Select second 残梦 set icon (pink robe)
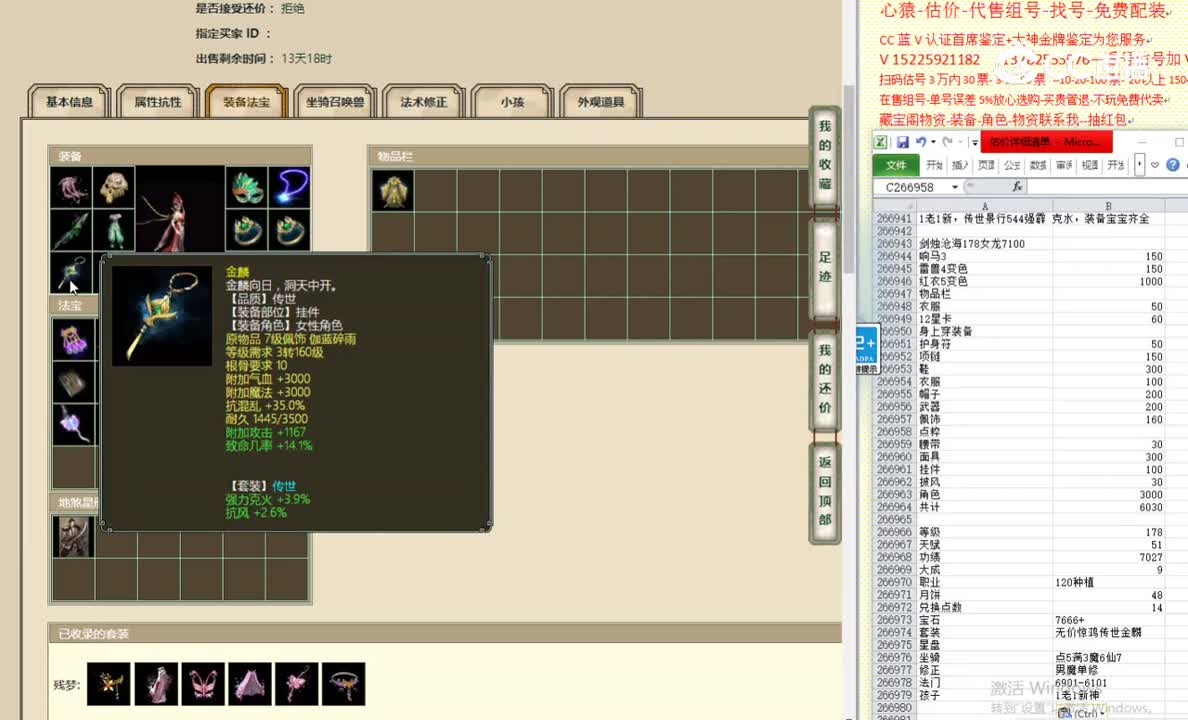The image size is (1188, 720). coord(156,684)
